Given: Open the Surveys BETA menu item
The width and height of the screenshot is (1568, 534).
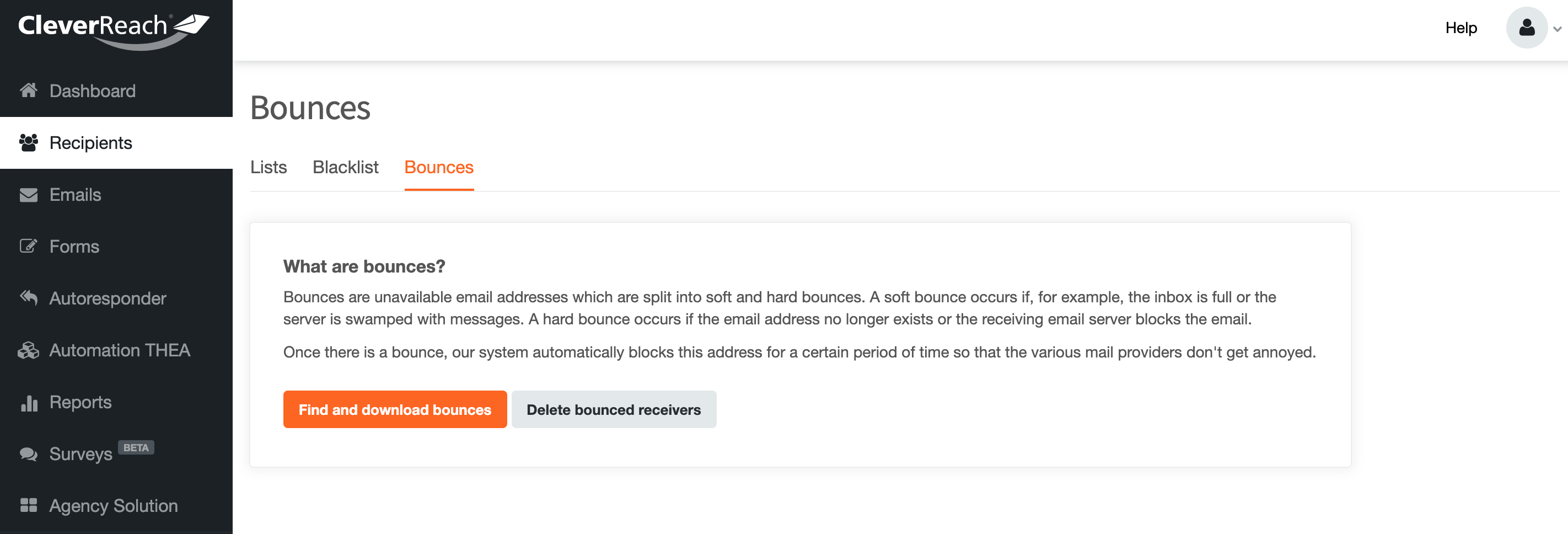Looking at the screenshot, I should tap(81, 454).
